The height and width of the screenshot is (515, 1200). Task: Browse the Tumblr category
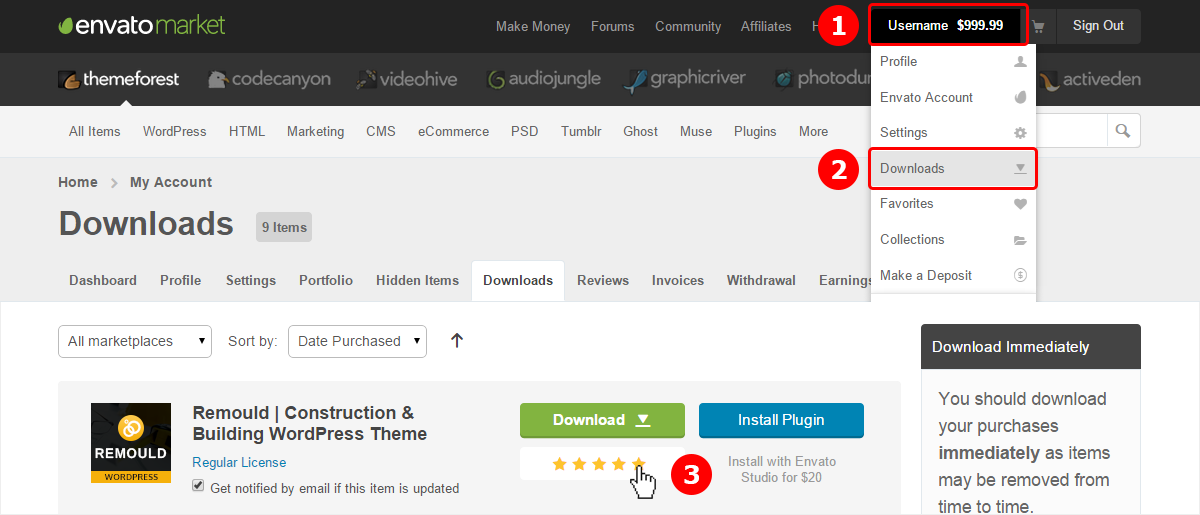pyautogui.click(x=581, y=131)
